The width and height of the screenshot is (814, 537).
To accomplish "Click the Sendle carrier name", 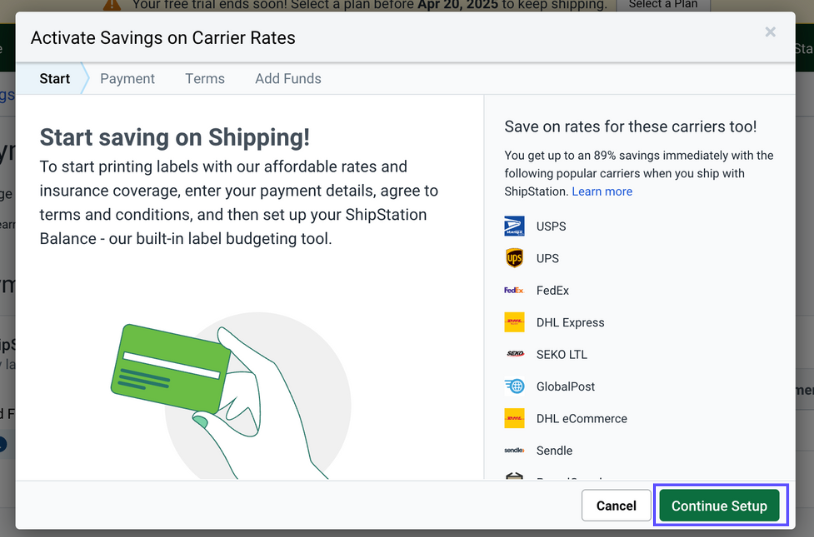I will coord(554,450).
